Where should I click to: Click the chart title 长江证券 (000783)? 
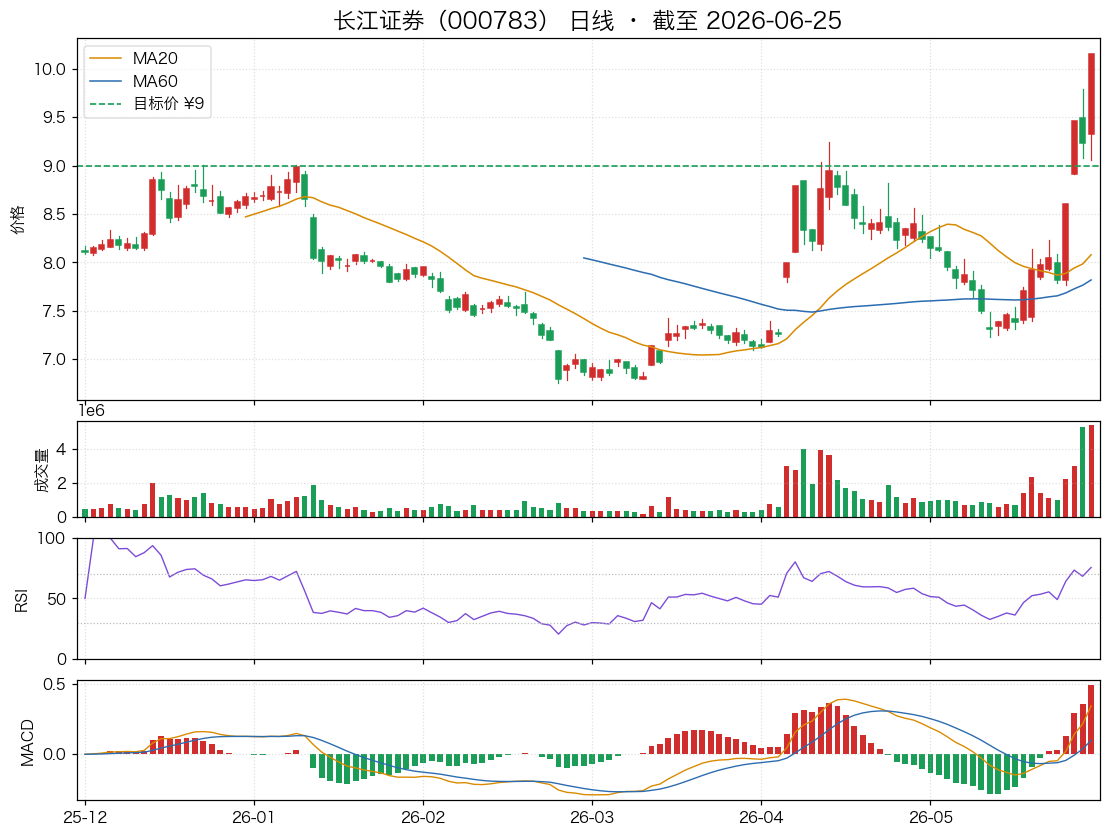tap(440, 20)
